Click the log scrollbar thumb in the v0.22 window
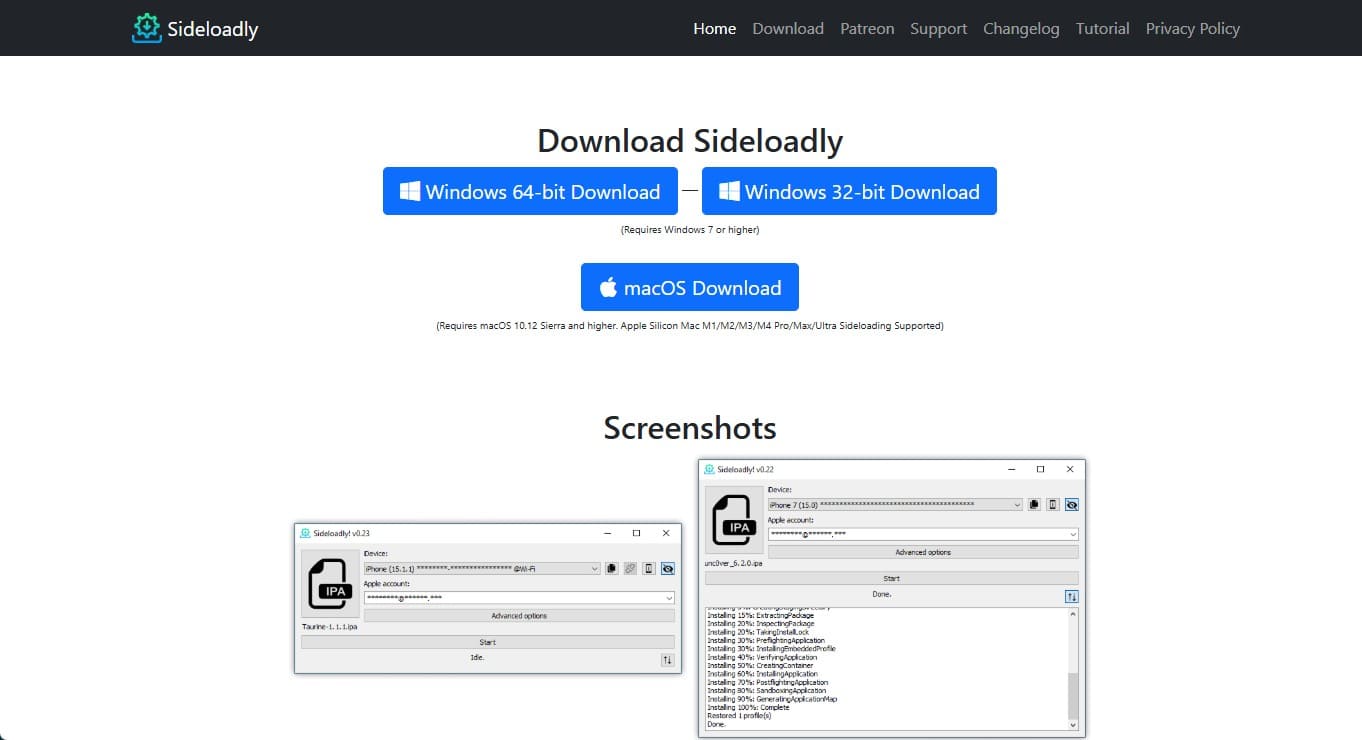 (1074, 694)
